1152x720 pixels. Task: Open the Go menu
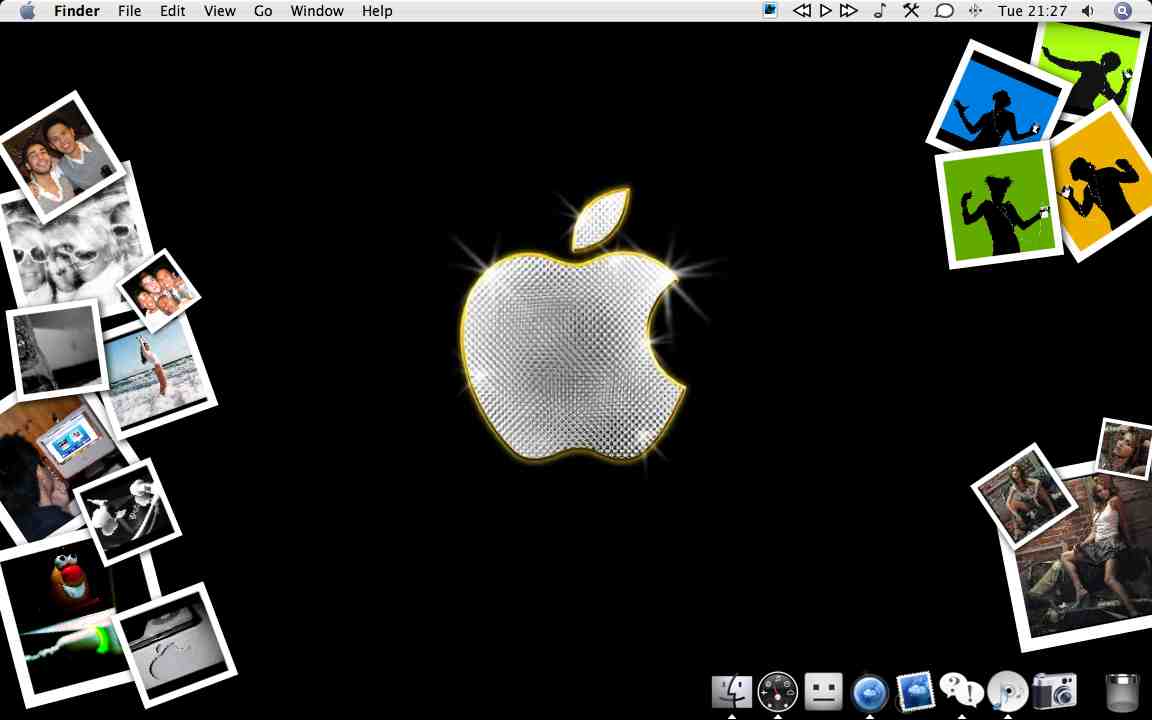coord(263,11)
